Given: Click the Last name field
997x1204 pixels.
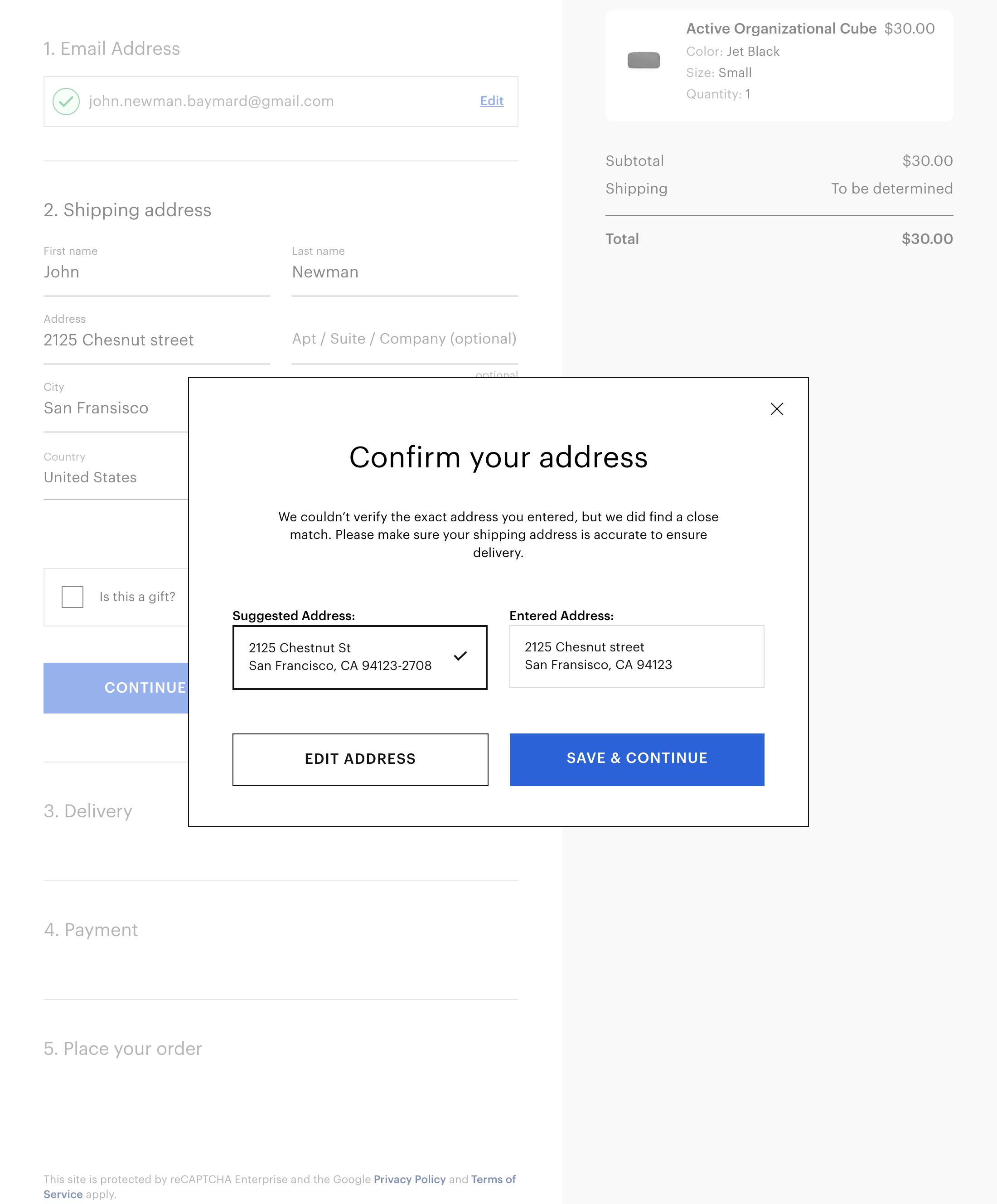Looking at the screenshot, I should (x=404, y=272).
